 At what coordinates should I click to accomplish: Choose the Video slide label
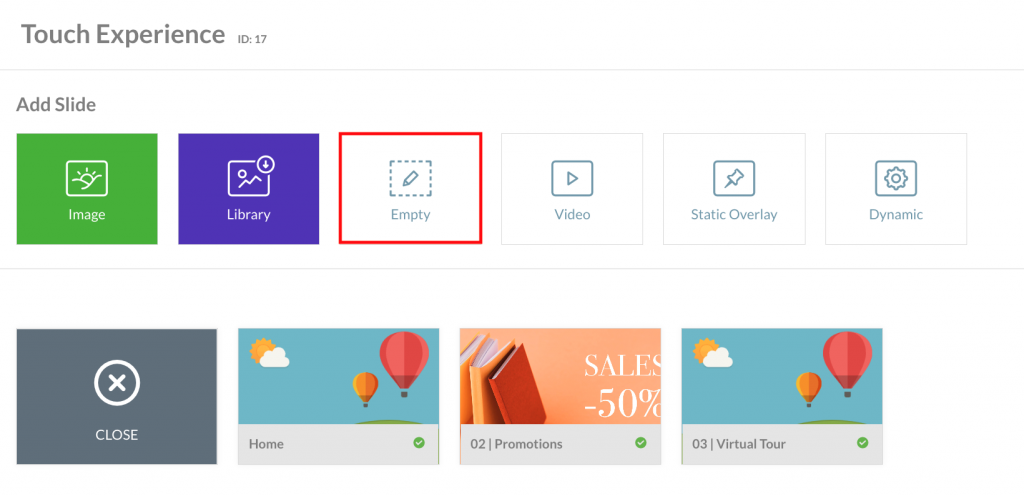pyautogui.click(x=572, y=214)
